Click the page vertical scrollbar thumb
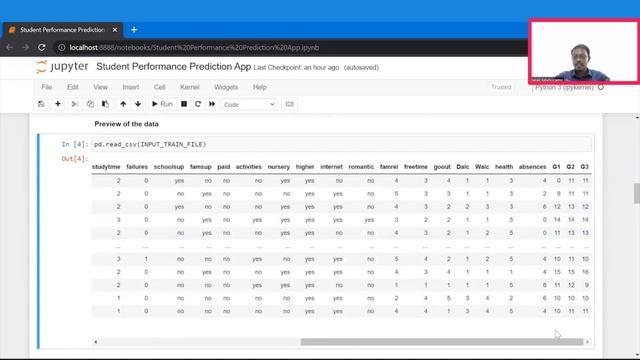This screenshot has height=360, width=640. [637, 193]
